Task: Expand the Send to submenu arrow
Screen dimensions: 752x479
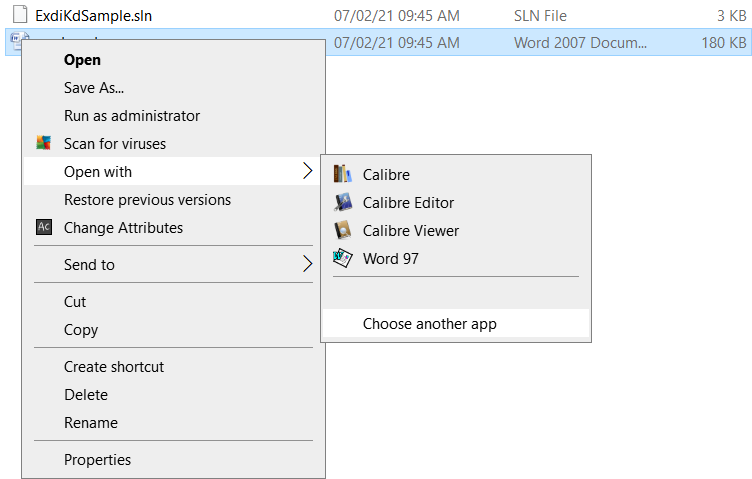Action: (x=307, y=265)
